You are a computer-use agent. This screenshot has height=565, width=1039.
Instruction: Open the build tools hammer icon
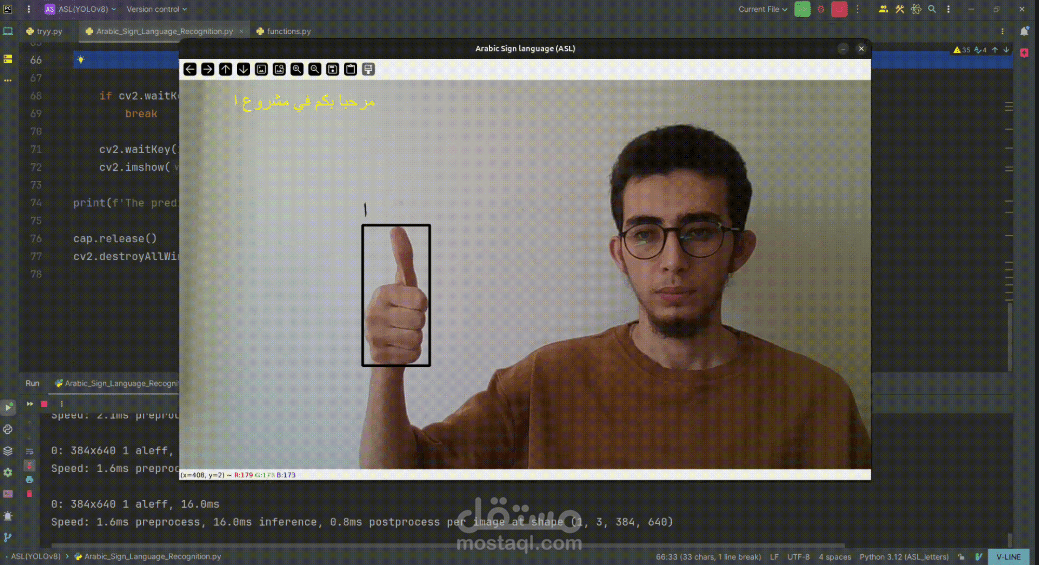[900, 9]
